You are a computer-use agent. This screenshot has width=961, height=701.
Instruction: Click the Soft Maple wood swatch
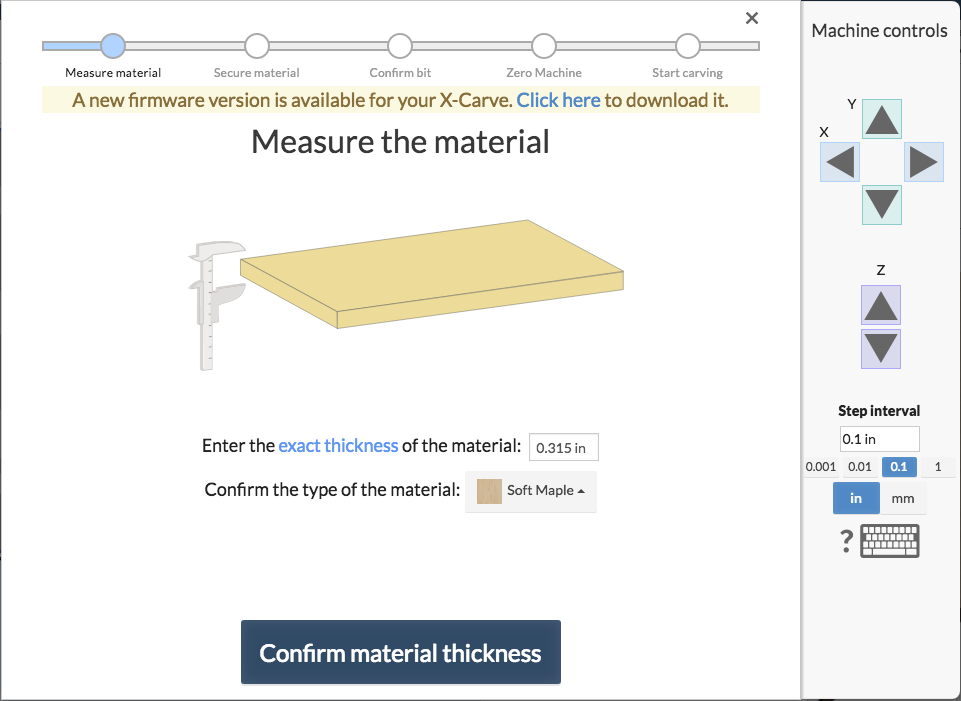(489, 491)
